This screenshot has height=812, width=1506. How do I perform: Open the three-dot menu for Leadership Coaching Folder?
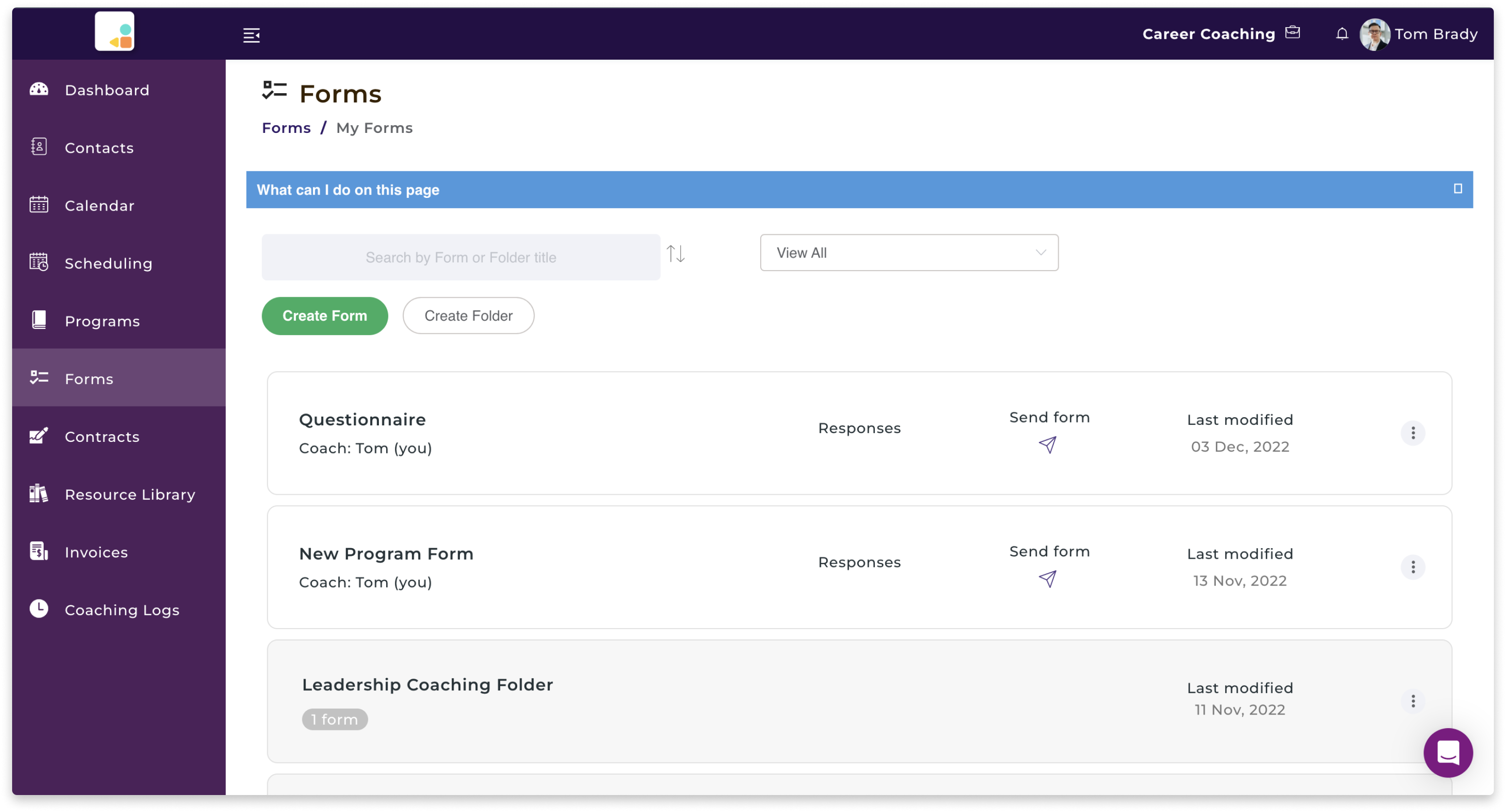(1412, 701)
